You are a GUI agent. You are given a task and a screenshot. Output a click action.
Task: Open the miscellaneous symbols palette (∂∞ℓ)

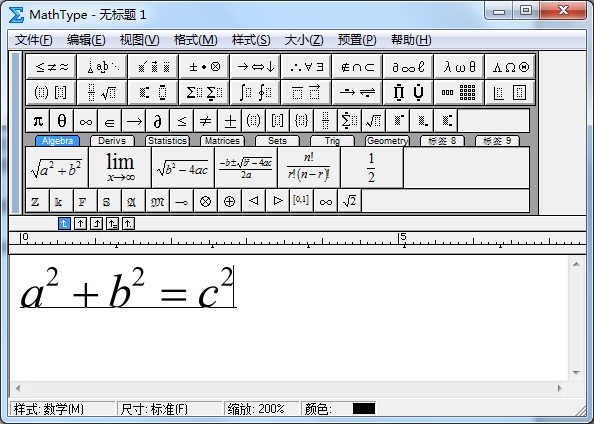408,67
